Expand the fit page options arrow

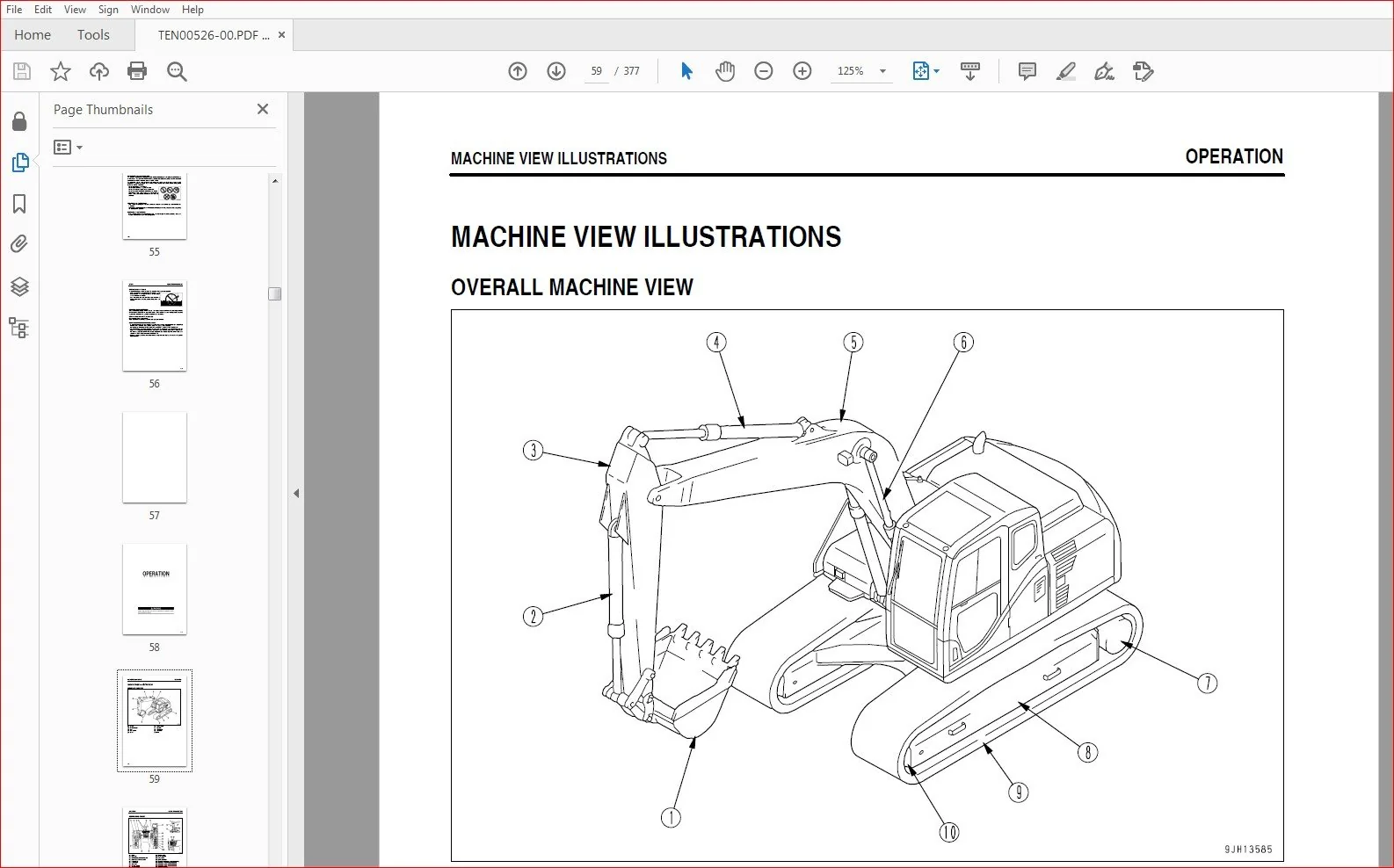[937, 71]
